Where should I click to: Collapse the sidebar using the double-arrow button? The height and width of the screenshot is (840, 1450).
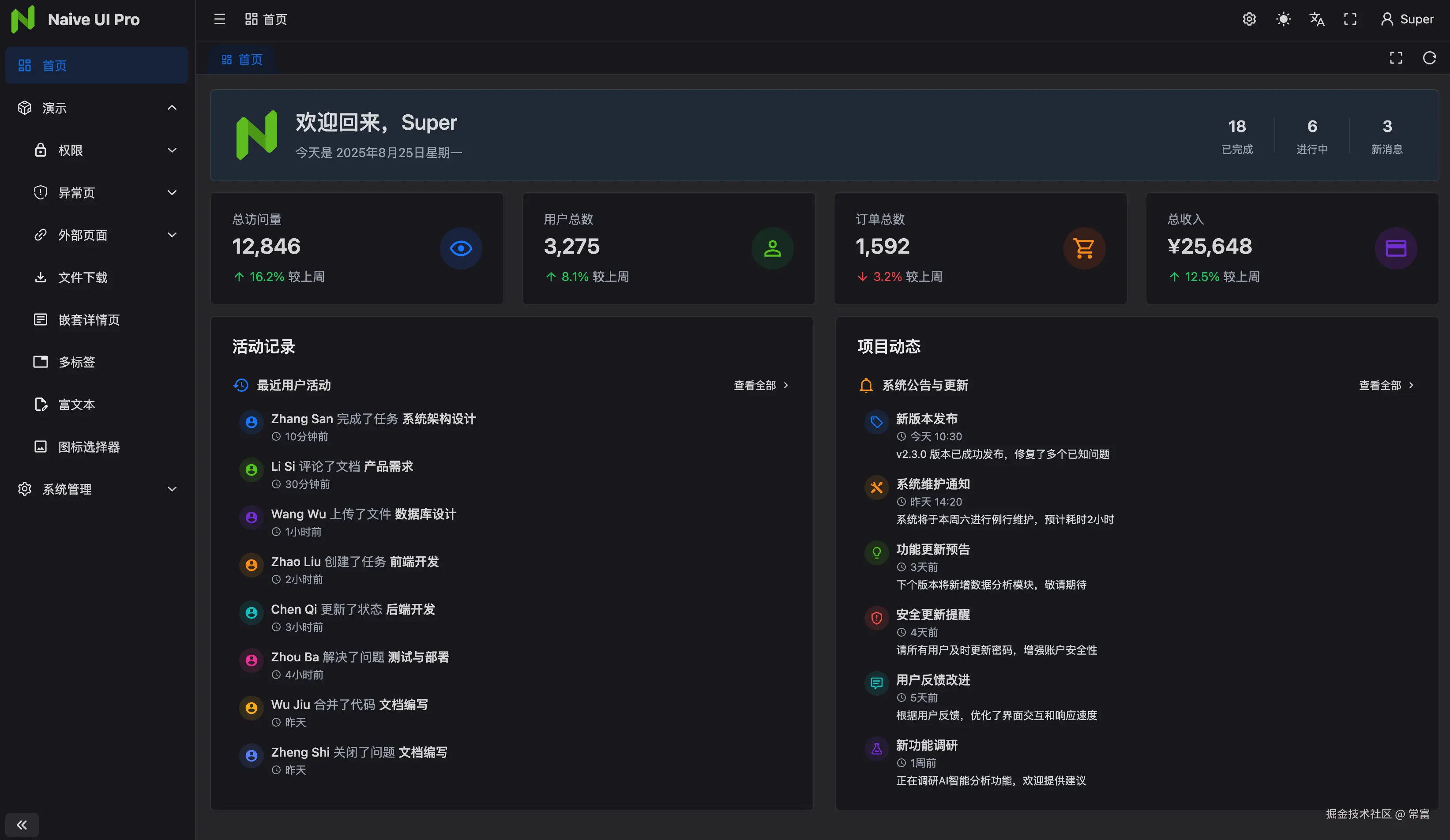click(22, 825)
